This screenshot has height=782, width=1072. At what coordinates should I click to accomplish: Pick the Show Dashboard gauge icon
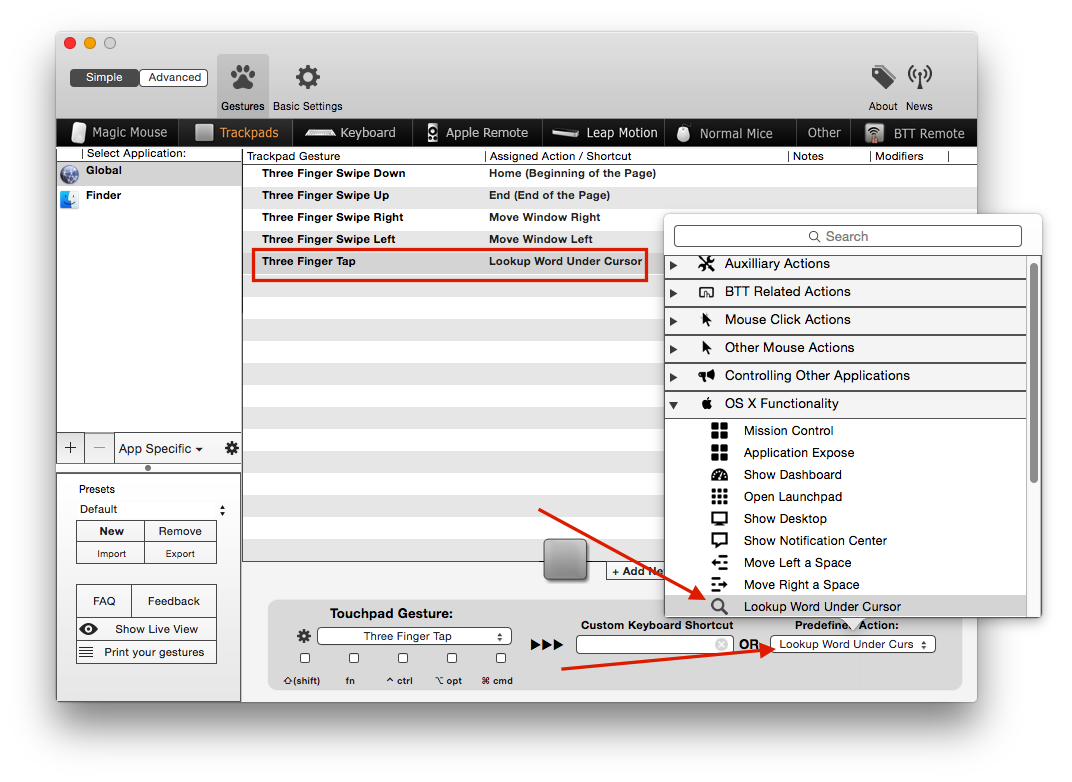719,474
